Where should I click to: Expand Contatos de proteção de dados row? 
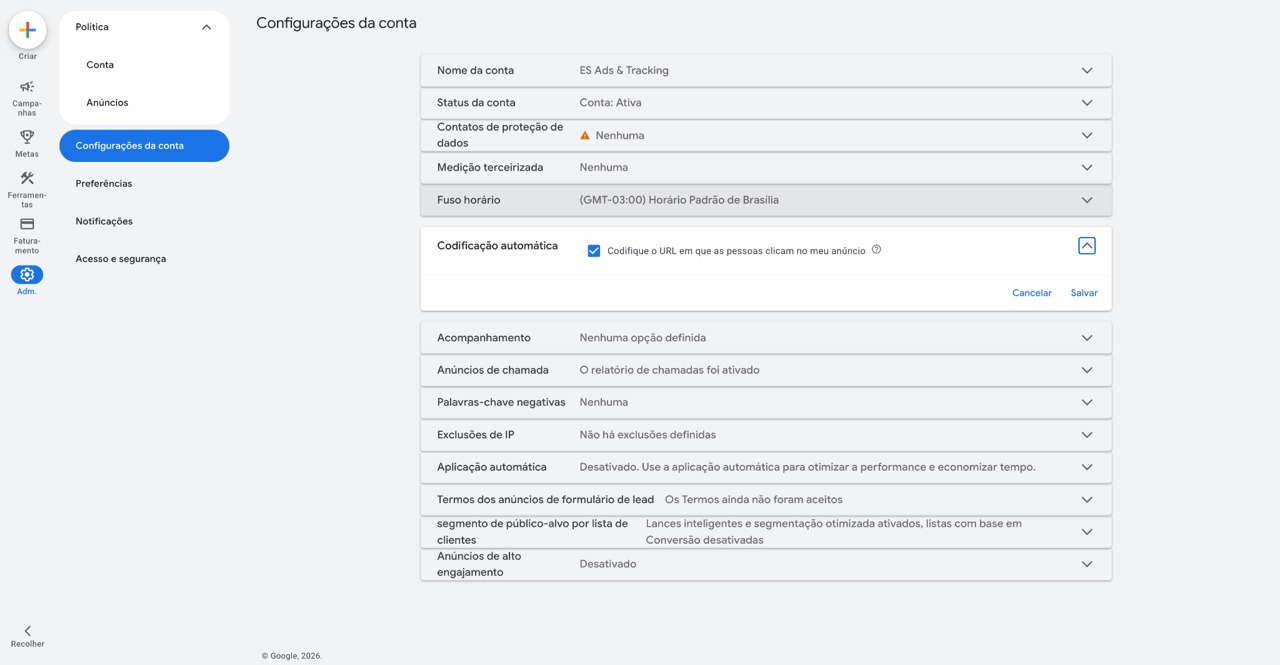(x=766, y=135)
